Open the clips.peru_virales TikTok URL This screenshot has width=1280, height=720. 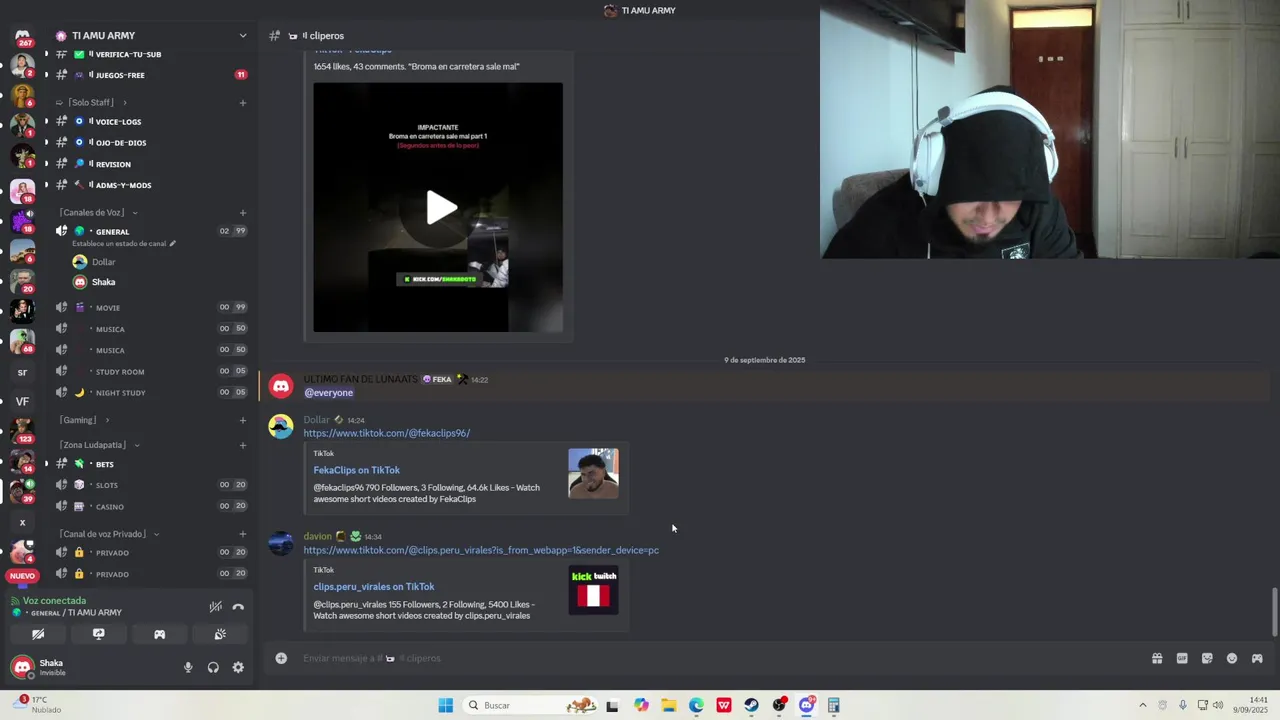(x=481, y=550)
